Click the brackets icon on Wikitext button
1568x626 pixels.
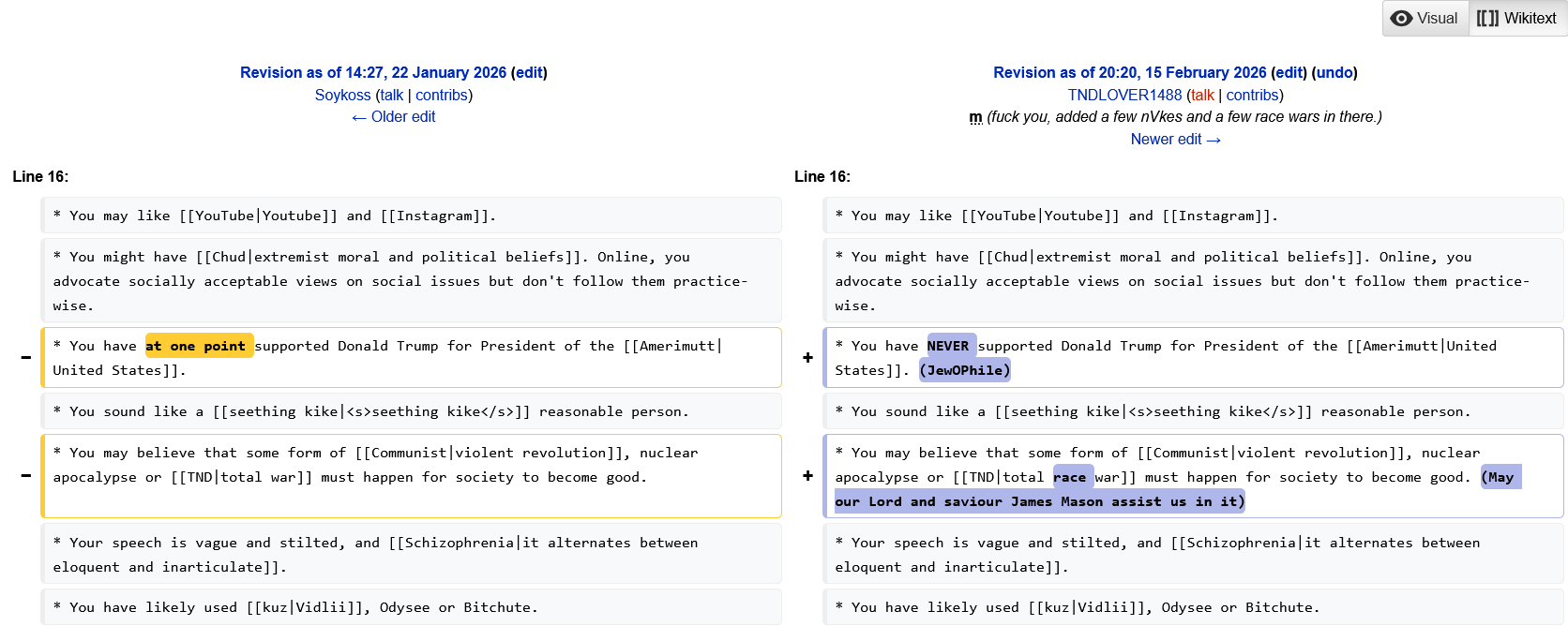[x=1487, y=18]
